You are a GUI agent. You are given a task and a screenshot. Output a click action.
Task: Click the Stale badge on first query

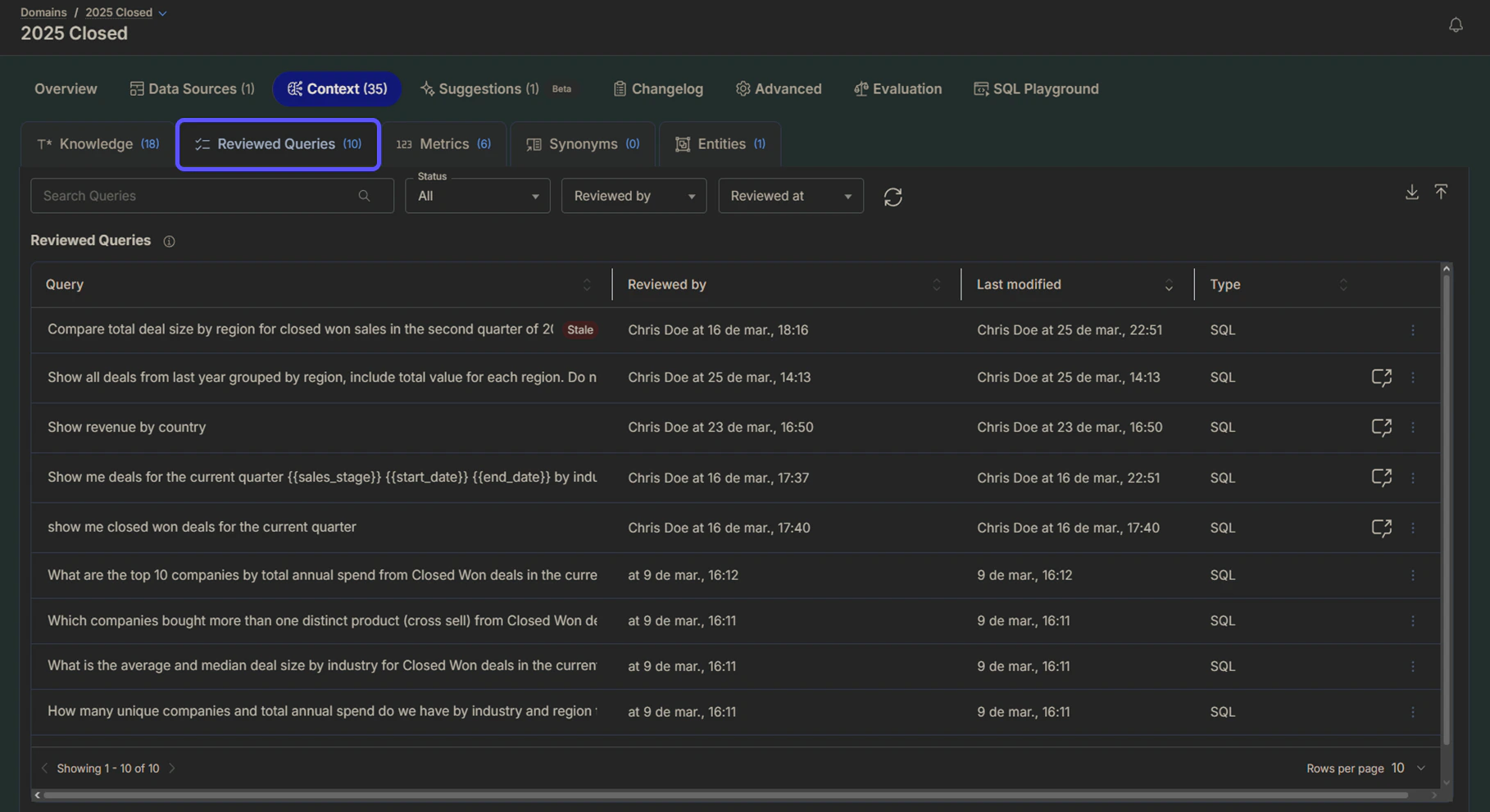click(579, 330)
